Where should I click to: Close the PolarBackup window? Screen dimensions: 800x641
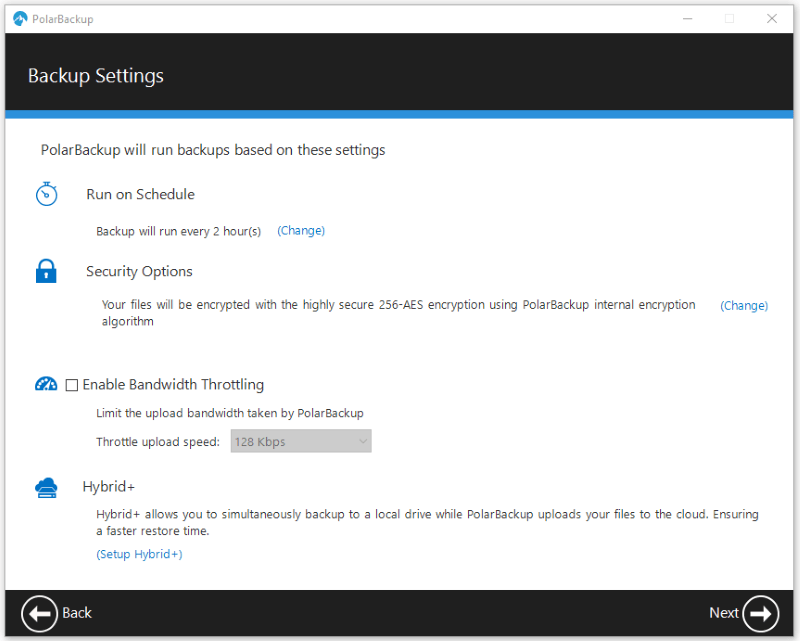(x=772, y=19)
